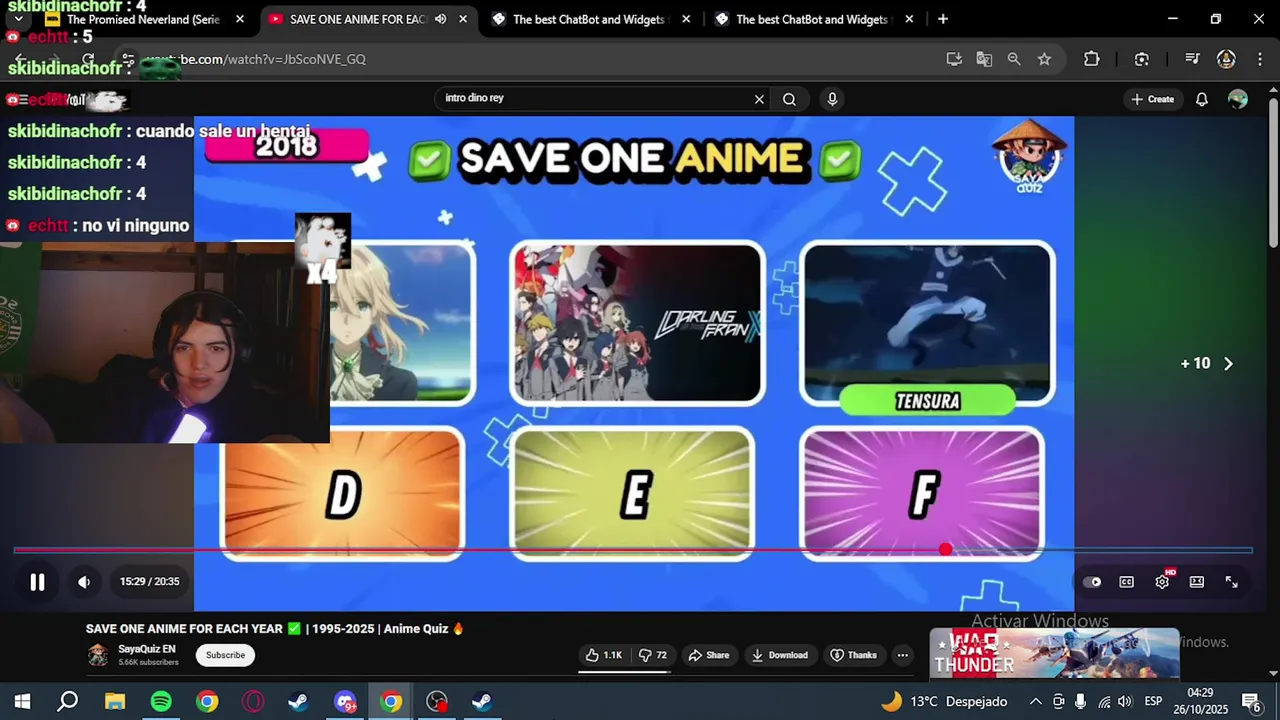Open the 13°C Despejado weather widget

pos(943,702)
